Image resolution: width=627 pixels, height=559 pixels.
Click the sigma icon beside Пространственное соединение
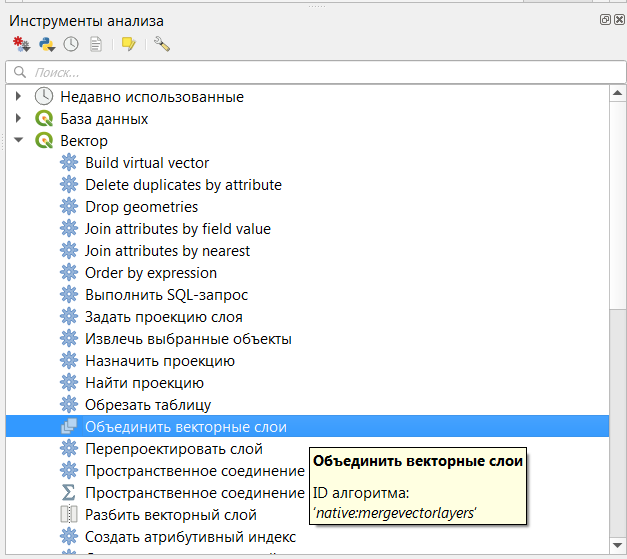[69, 493]
